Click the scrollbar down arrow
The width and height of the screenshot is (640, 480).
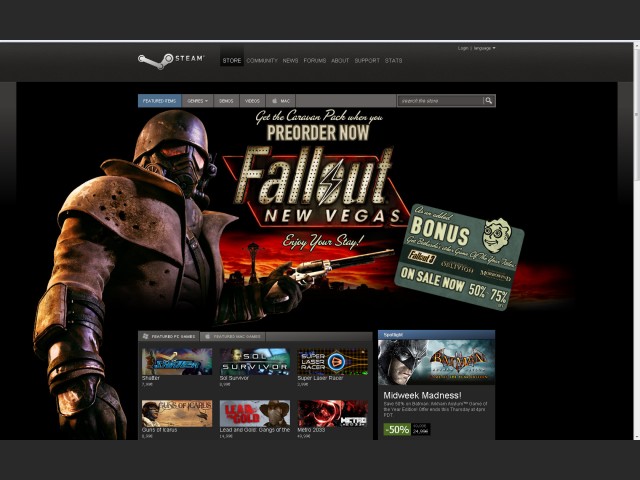637,436
